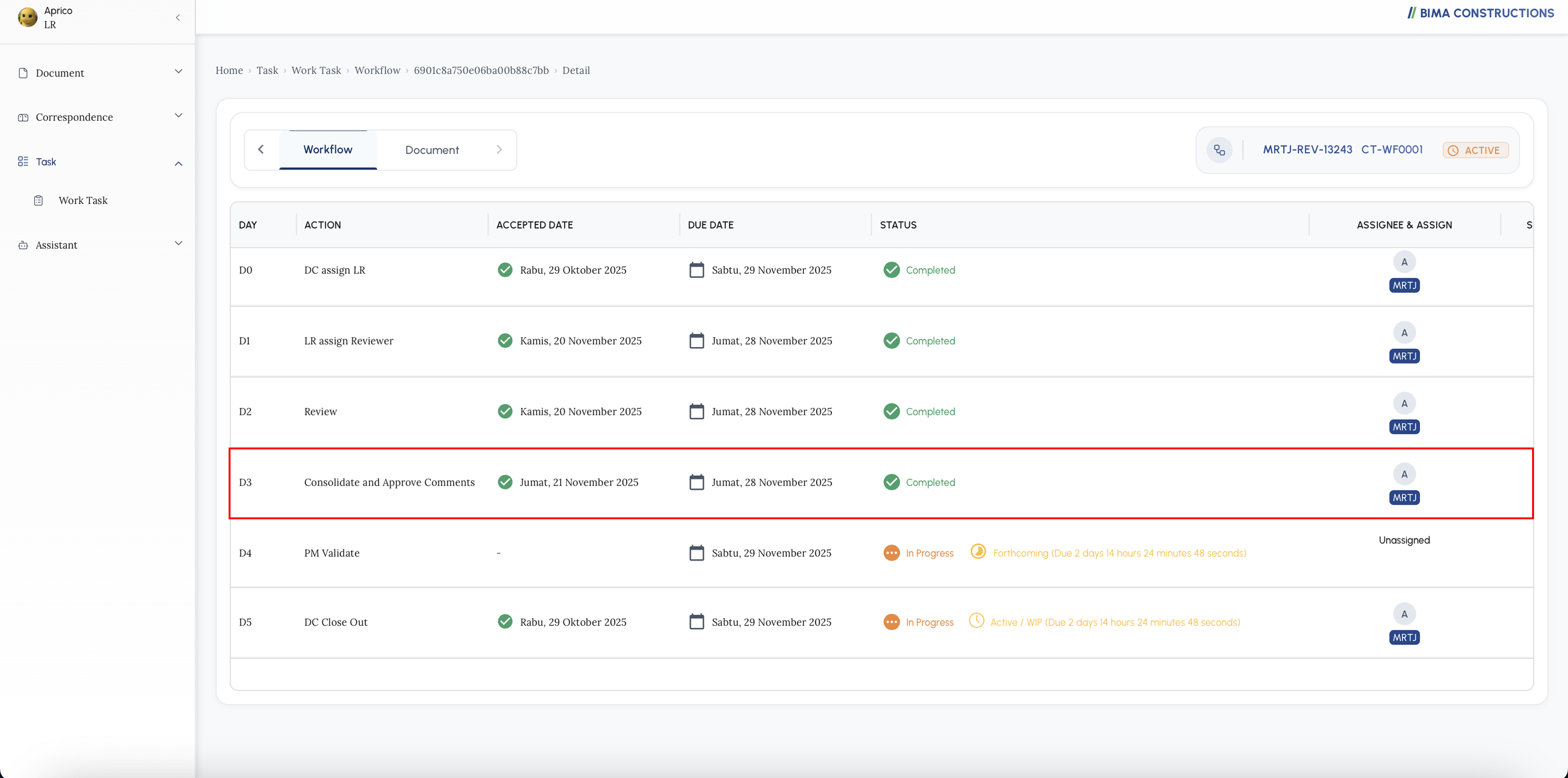
Task: Click the Assistant robot icon in sidebar
Action: (23, 245)
